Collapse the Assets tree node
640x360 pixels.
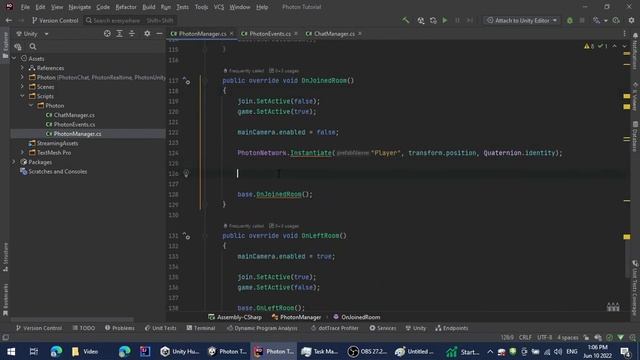click(x=14, y=59)
